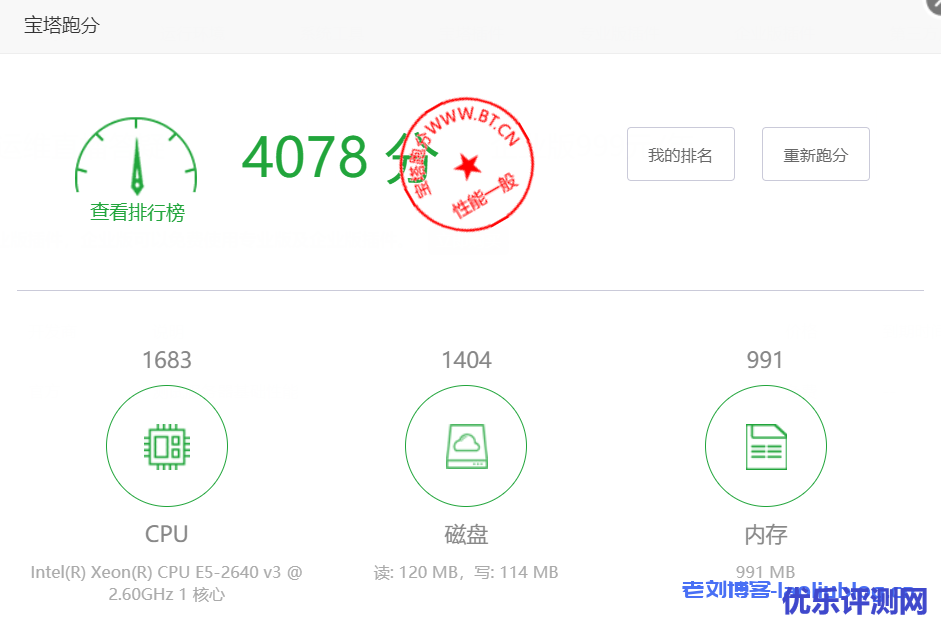Click the 宝塔跑分 dialog title
The height and width of the screenshot is (628, 941).
[62, 25]
